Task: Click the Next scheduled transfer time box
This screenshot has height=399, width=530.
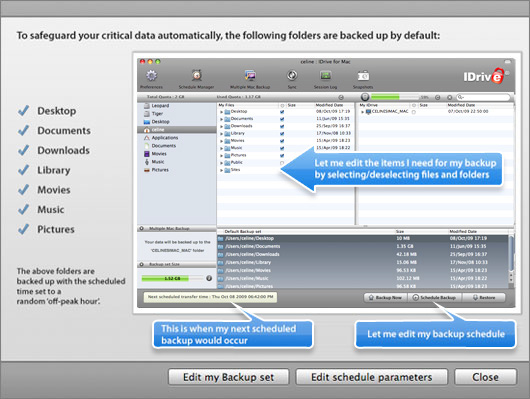Action: click(210, 297)
